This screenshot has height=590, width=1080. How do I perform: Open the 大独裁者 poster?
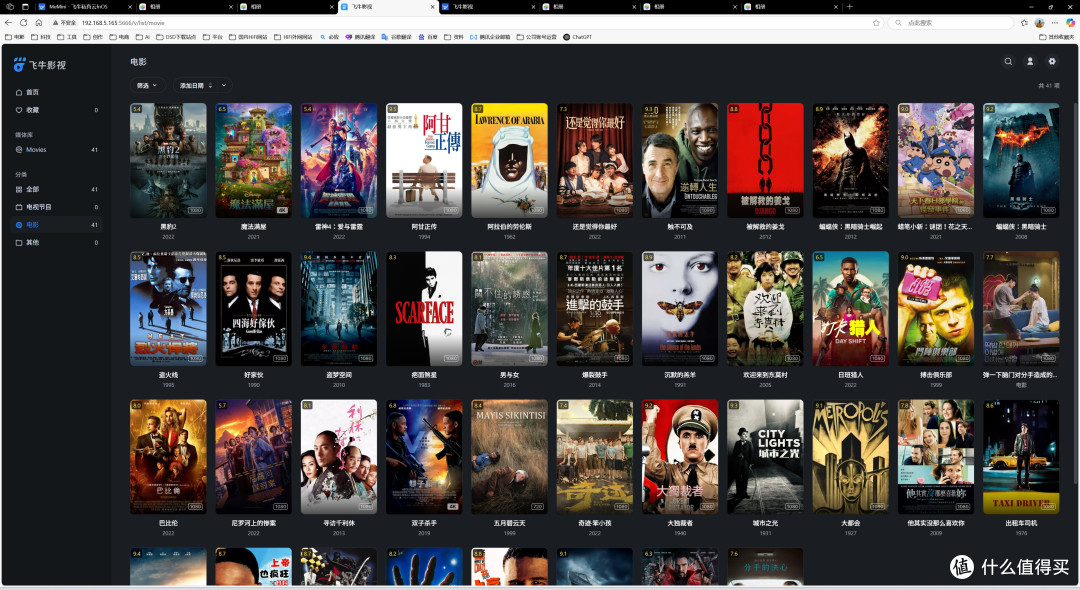point(680,456)
